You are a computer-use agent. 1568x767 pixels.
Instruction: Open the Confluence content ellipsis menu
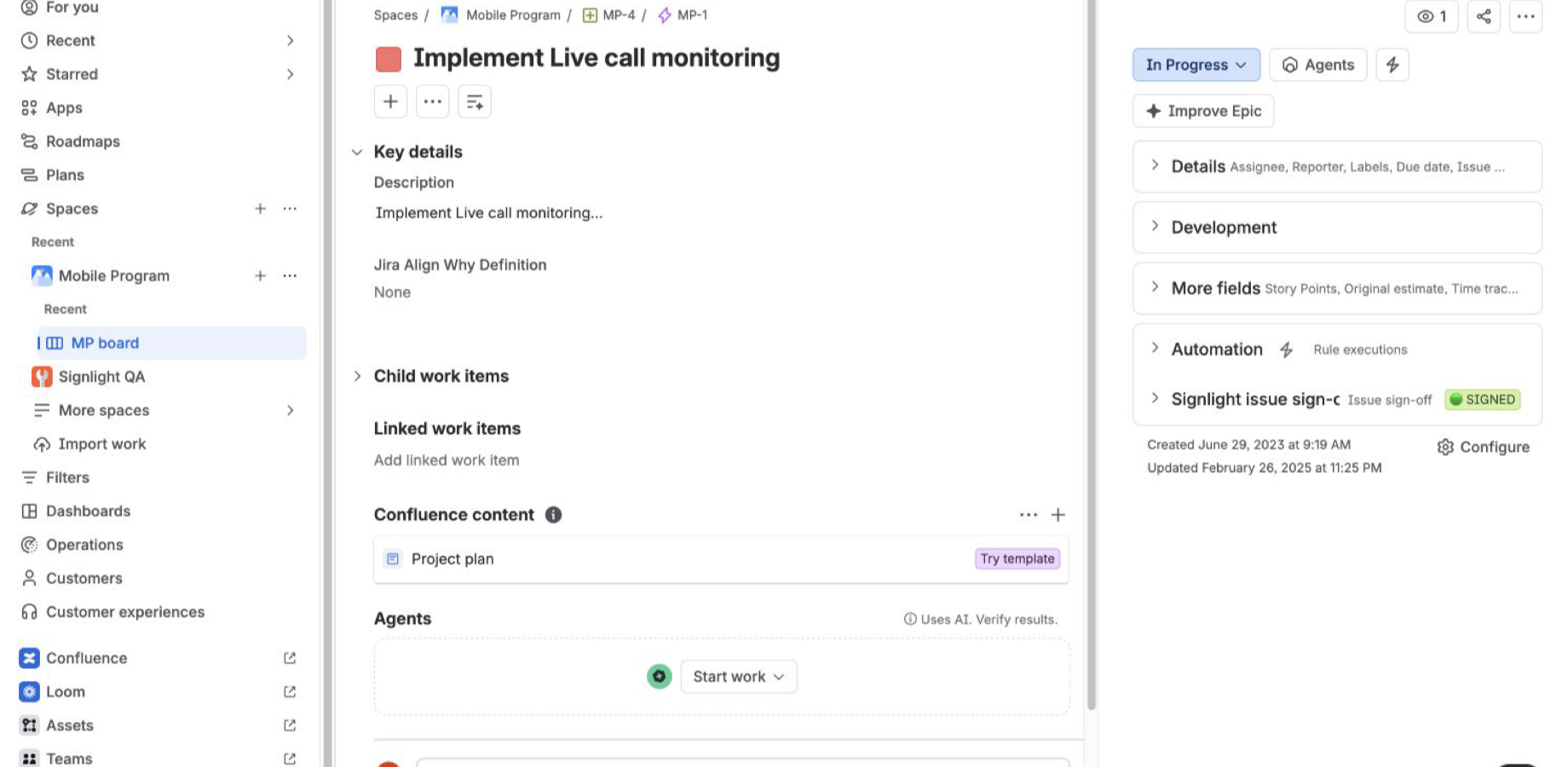(x=1029, y=515)
